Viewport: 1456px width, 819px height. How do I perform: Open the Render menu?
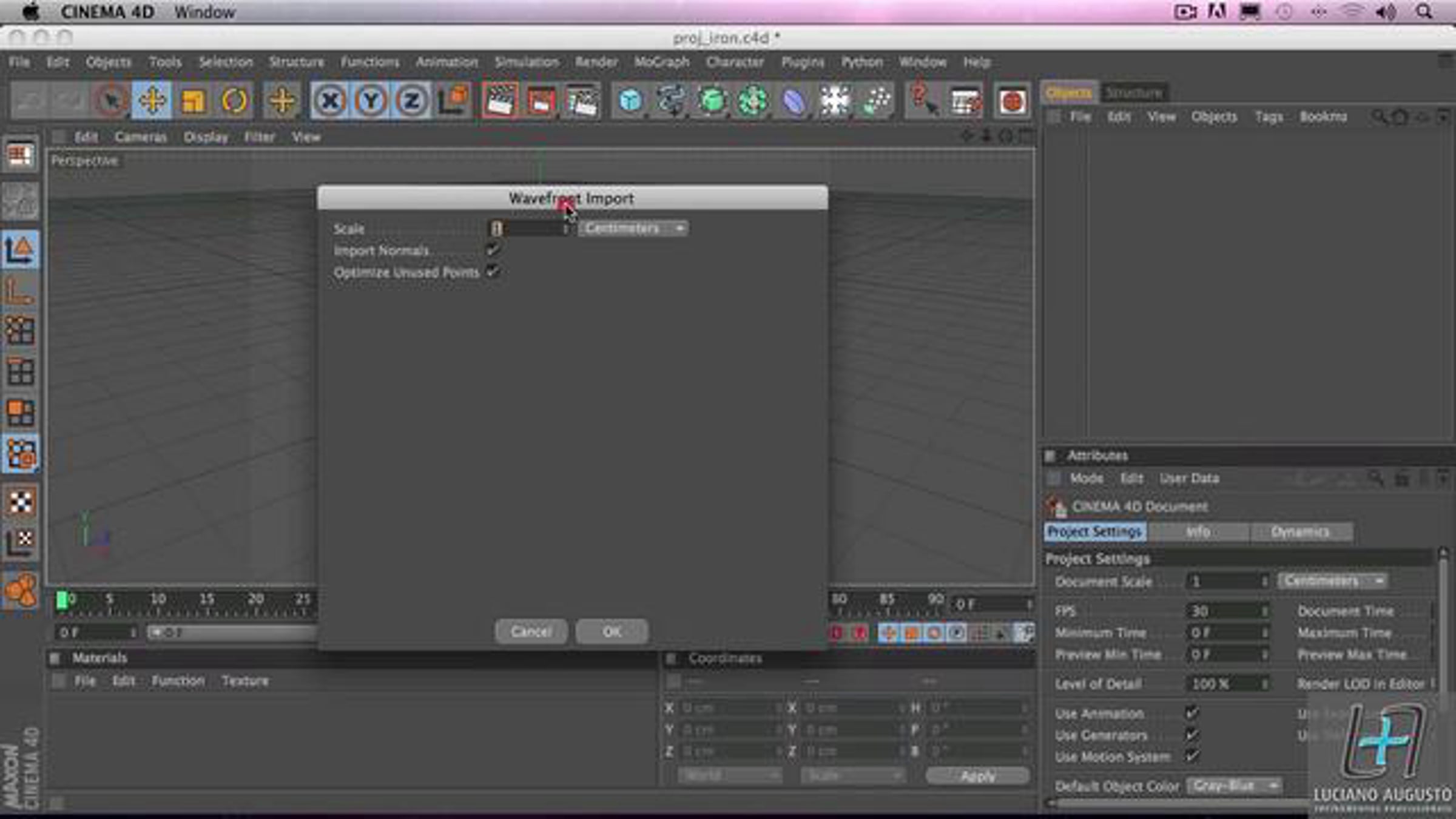tap(596, 62)
